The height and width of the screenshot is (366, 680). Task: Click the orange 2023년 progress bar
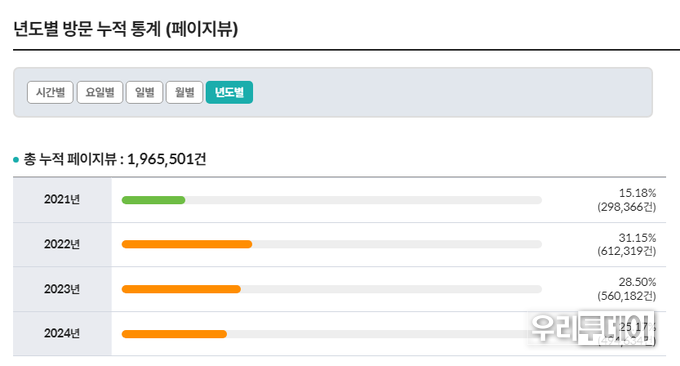click(181, 289)
